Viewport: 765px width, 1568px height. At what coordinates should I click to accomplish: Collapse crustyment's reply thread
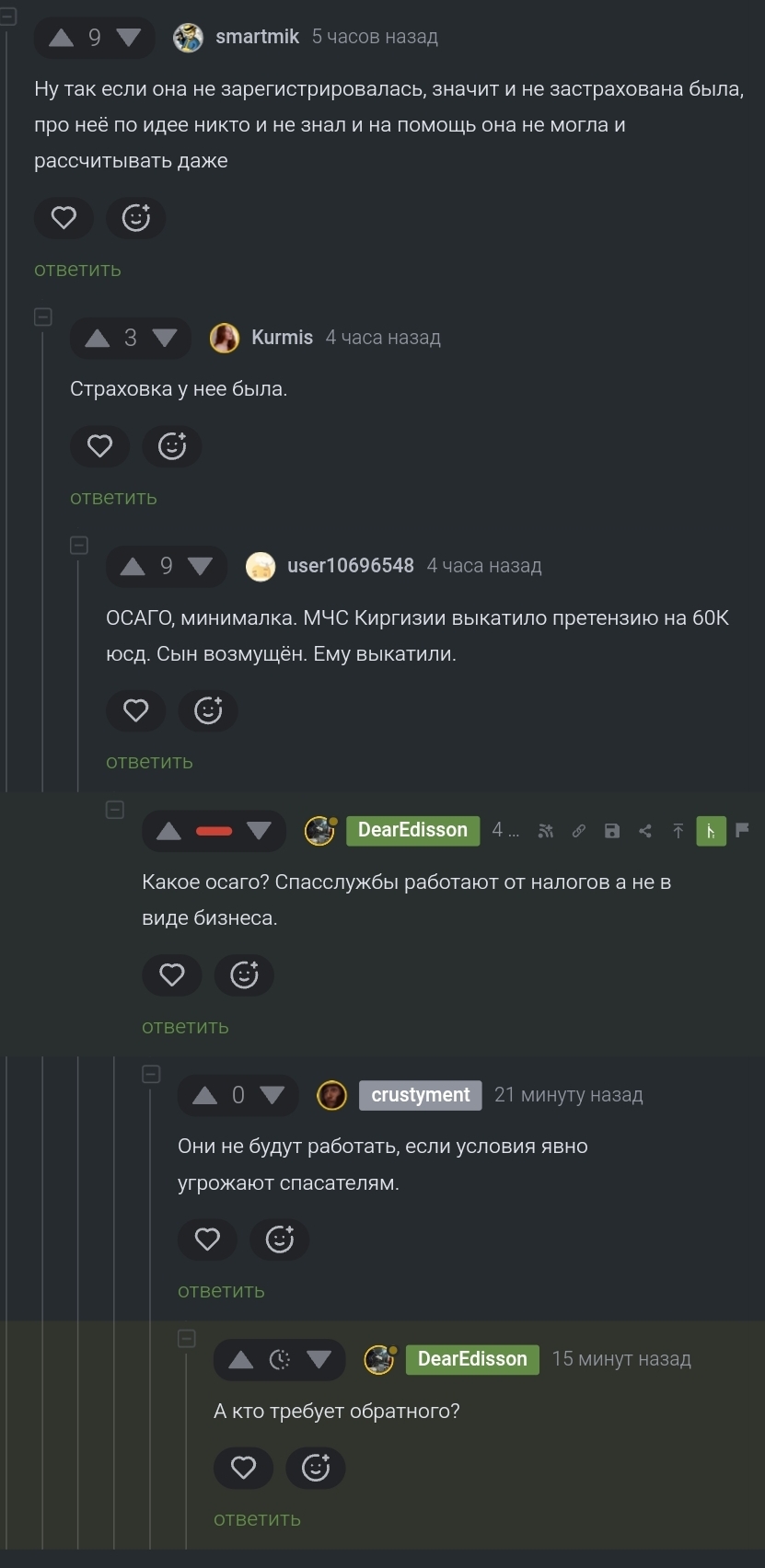pos(151,1075)
